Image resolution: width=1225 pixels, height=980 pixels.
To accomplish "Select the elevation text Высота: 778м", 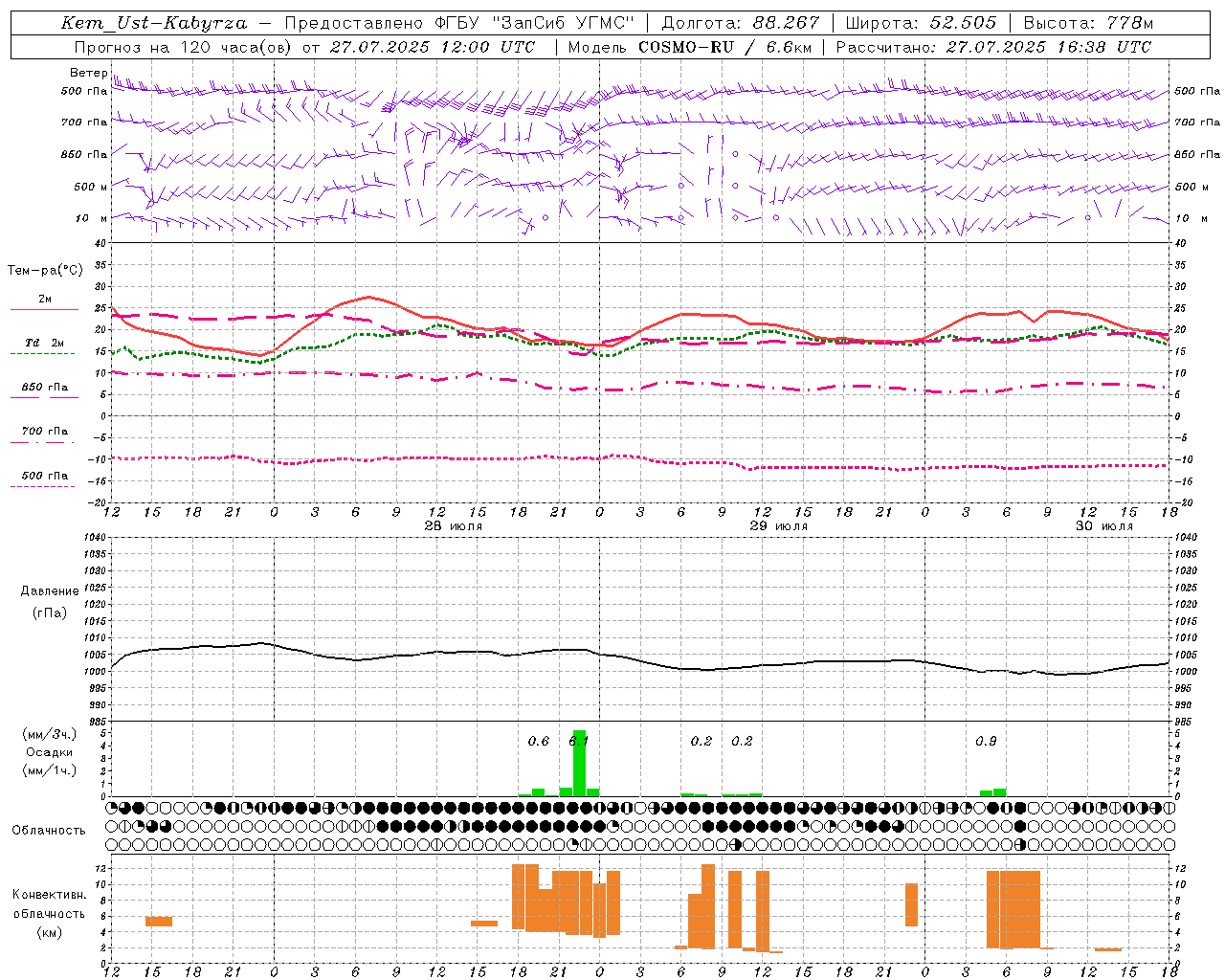I will coord(1088,23).
